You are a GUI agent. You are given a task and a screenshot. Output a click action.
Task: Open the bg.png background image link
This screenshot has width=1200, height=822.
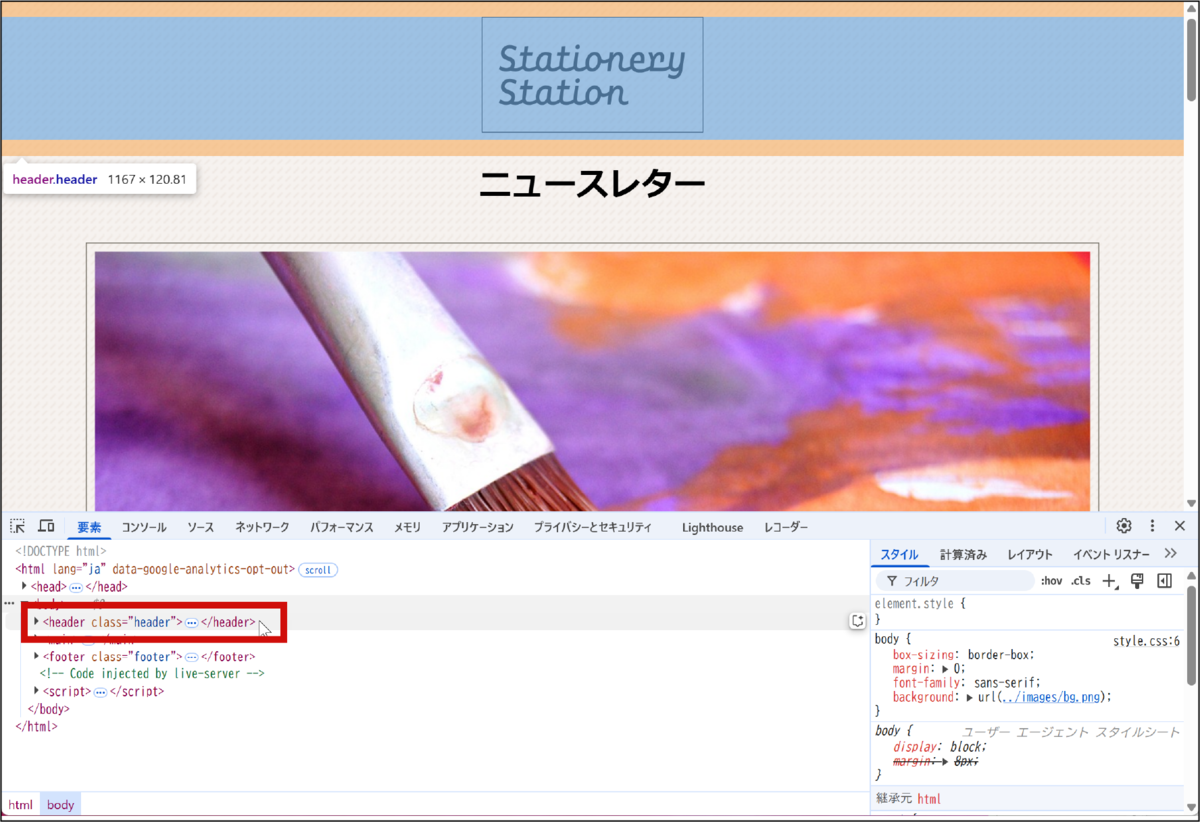point(1053,697)
